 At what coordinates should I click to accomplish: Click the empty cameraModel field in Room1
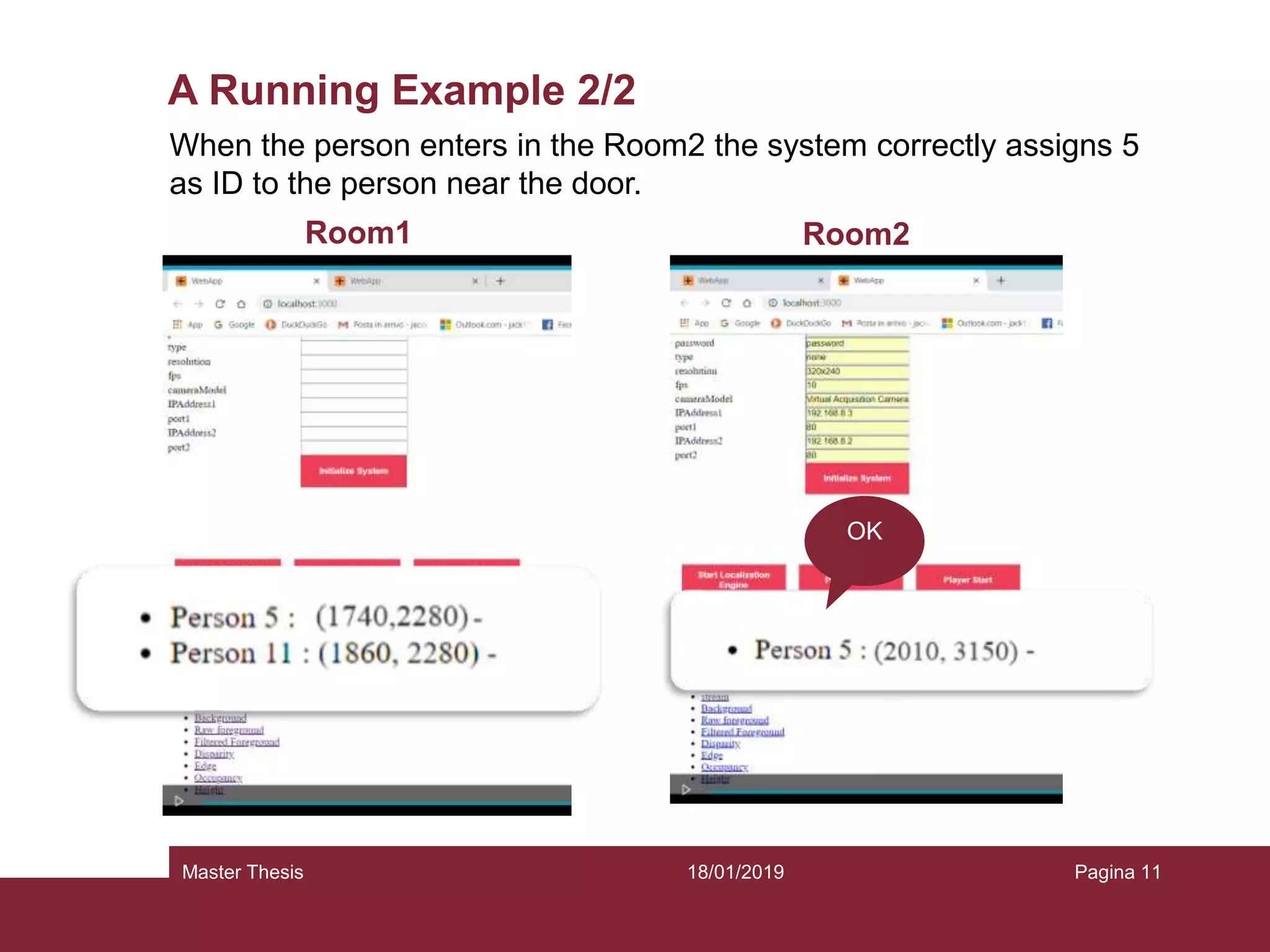click(x=354, y=390)
